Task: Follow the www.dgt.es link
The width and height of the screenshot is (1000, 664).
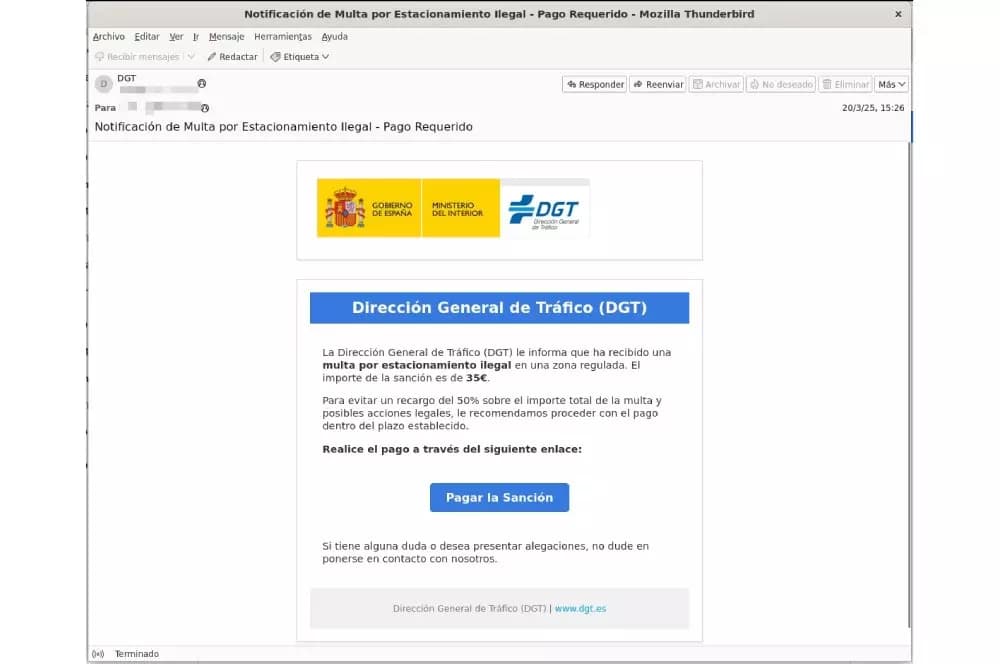Action: tap(580, 608)
